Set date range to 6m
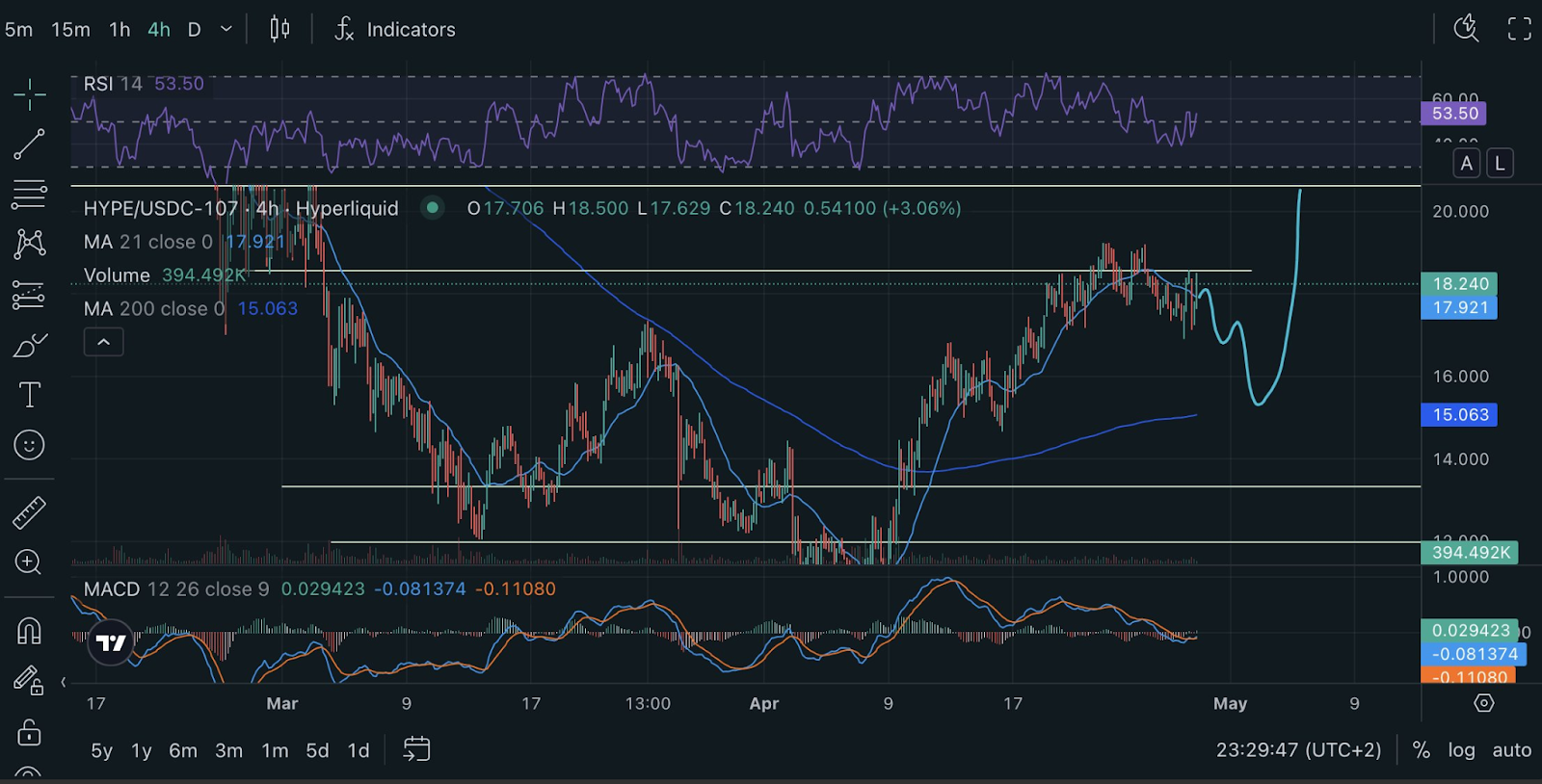This screenshot has width=1542, height=784. coord(183,750)
